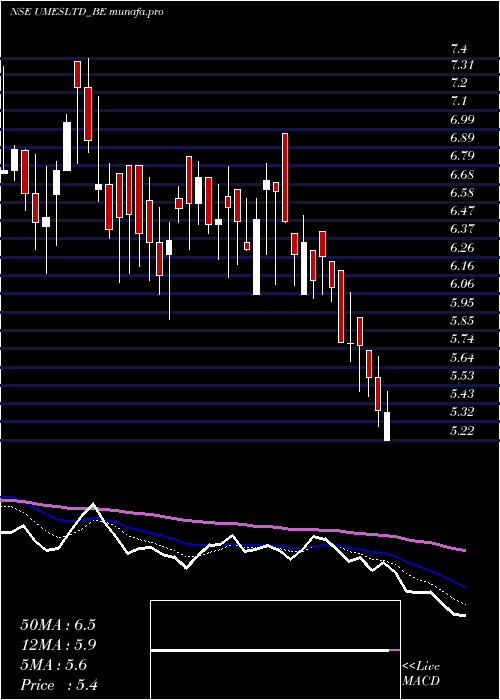Click the 7.4 price axis label
Screen dimensions: 500x700
[x=458, y=49]
